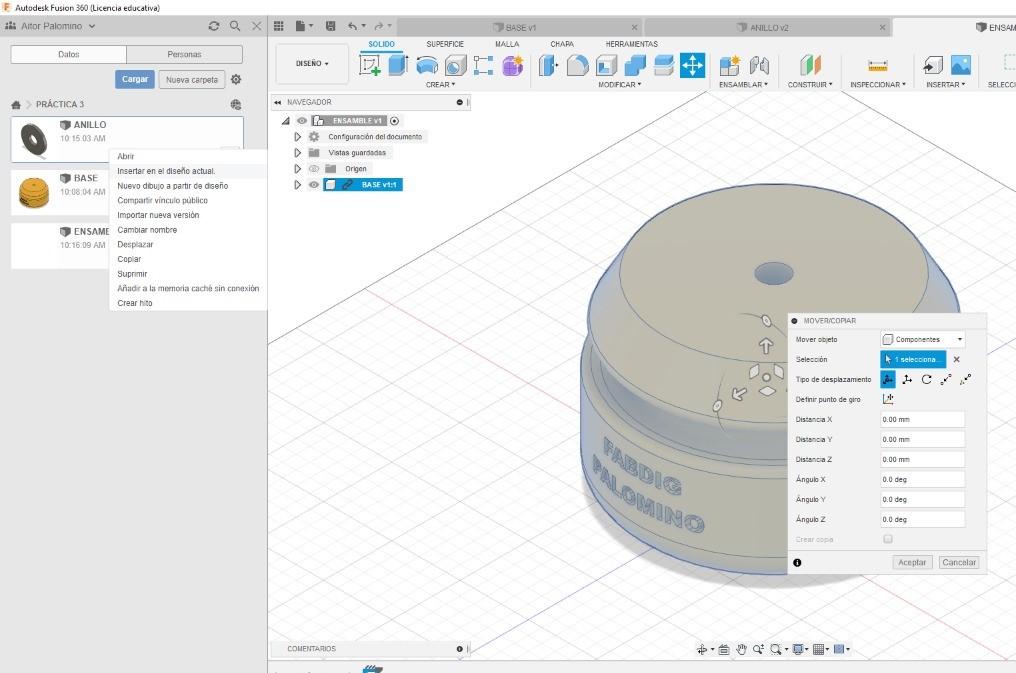Pick the Offset Plane construct tool
Screen dimensions: 1016x673
click(x=810, y=65)
